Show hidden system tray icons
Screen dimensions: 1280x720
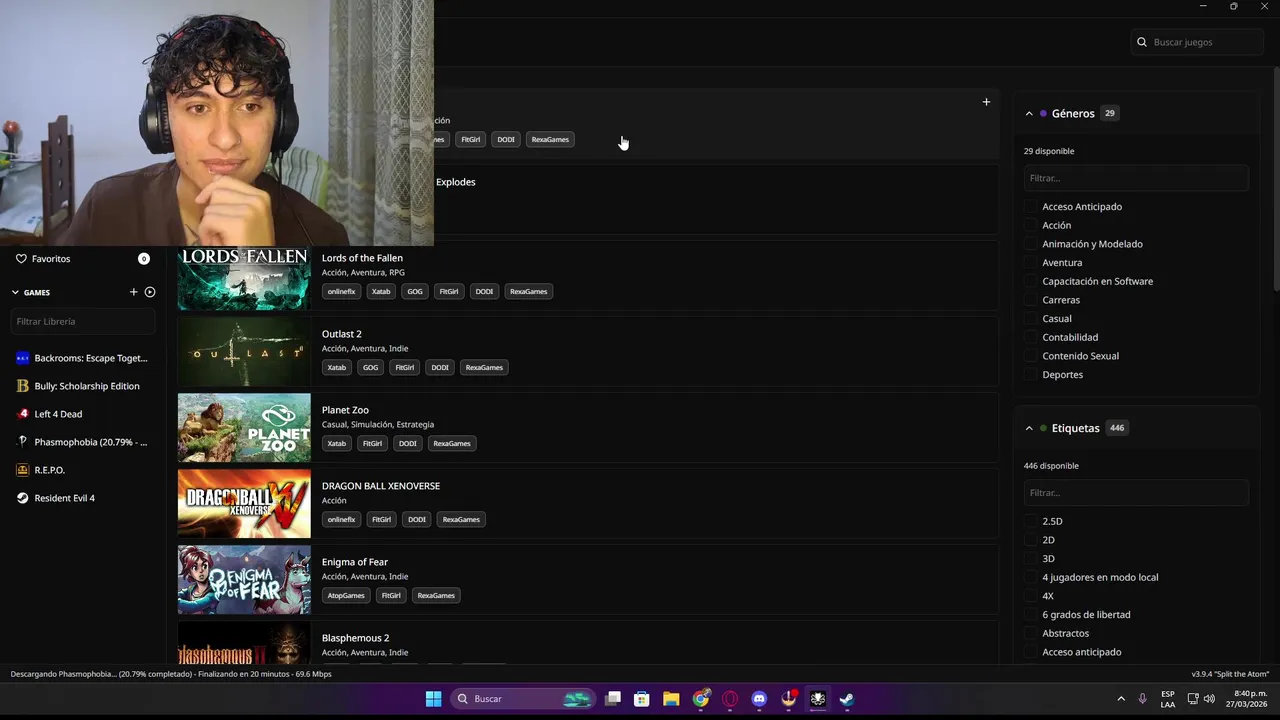click(x=1121, y=699)
